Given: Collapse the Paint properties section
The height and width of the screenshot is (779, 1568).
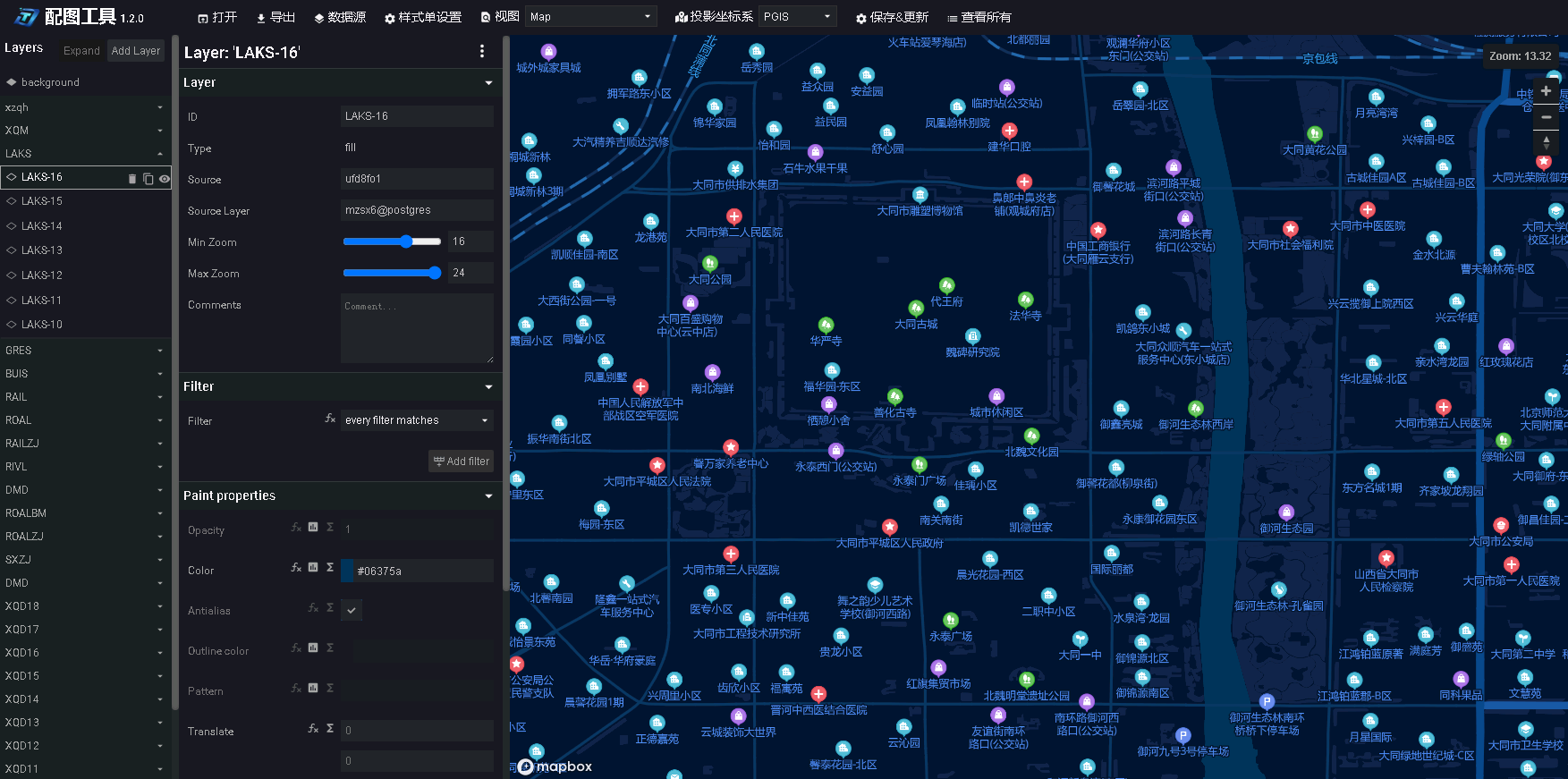Looking at the screenshot, I should [x=488, y=495].
